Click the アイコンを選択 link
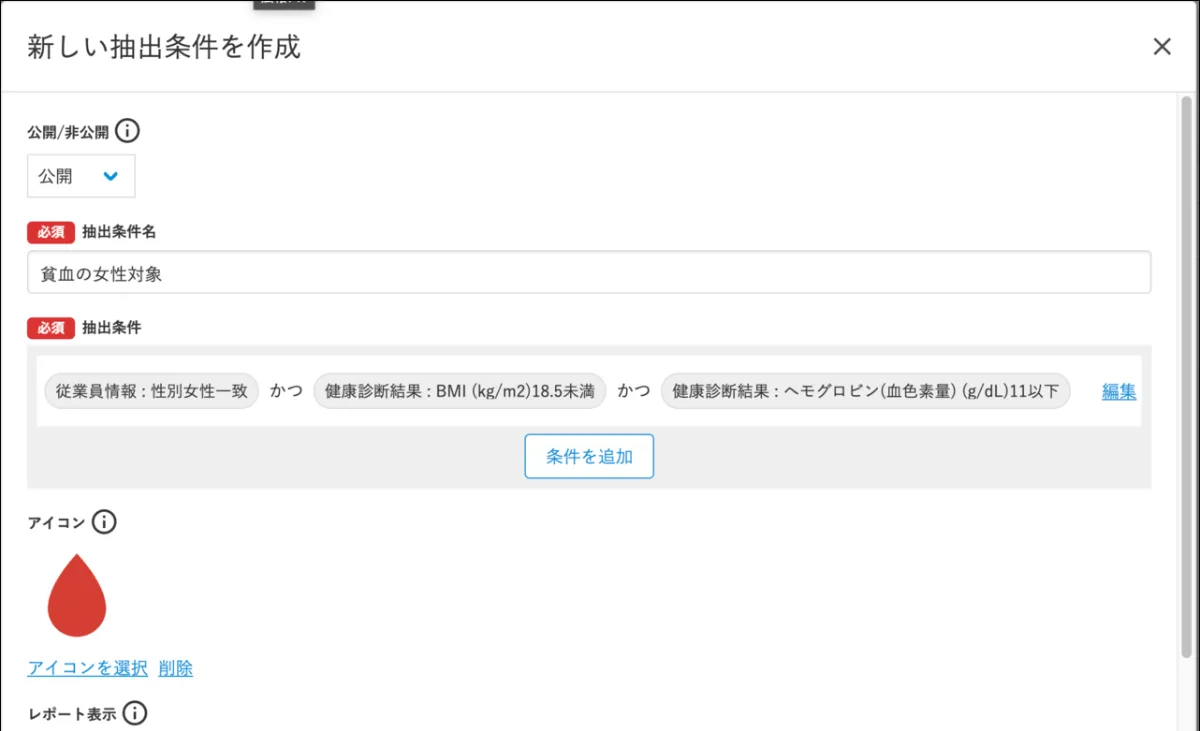Image resolution: width=1200 pixels, height=731 pixels. point(88,669)
